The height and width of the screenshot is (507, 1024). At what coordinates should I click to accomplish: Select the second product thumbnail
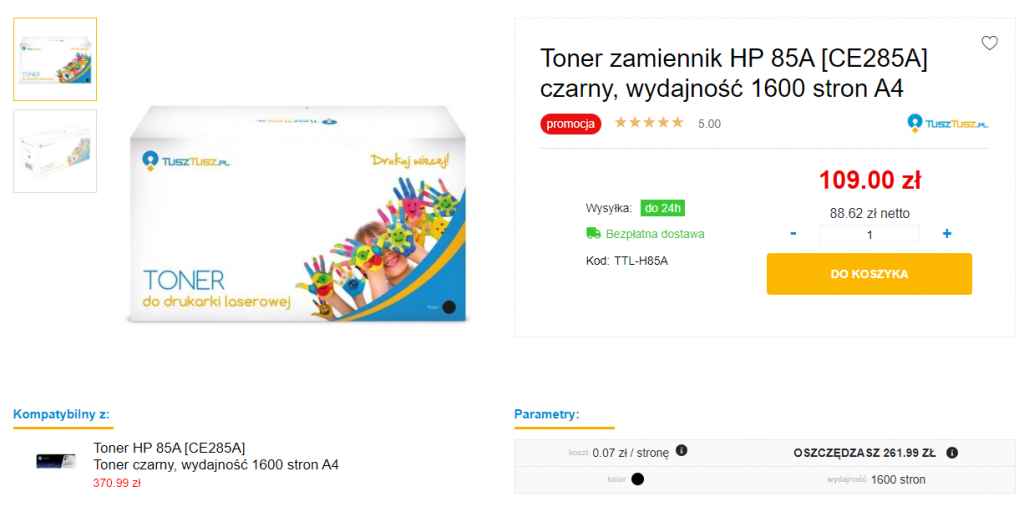point(55,151)
